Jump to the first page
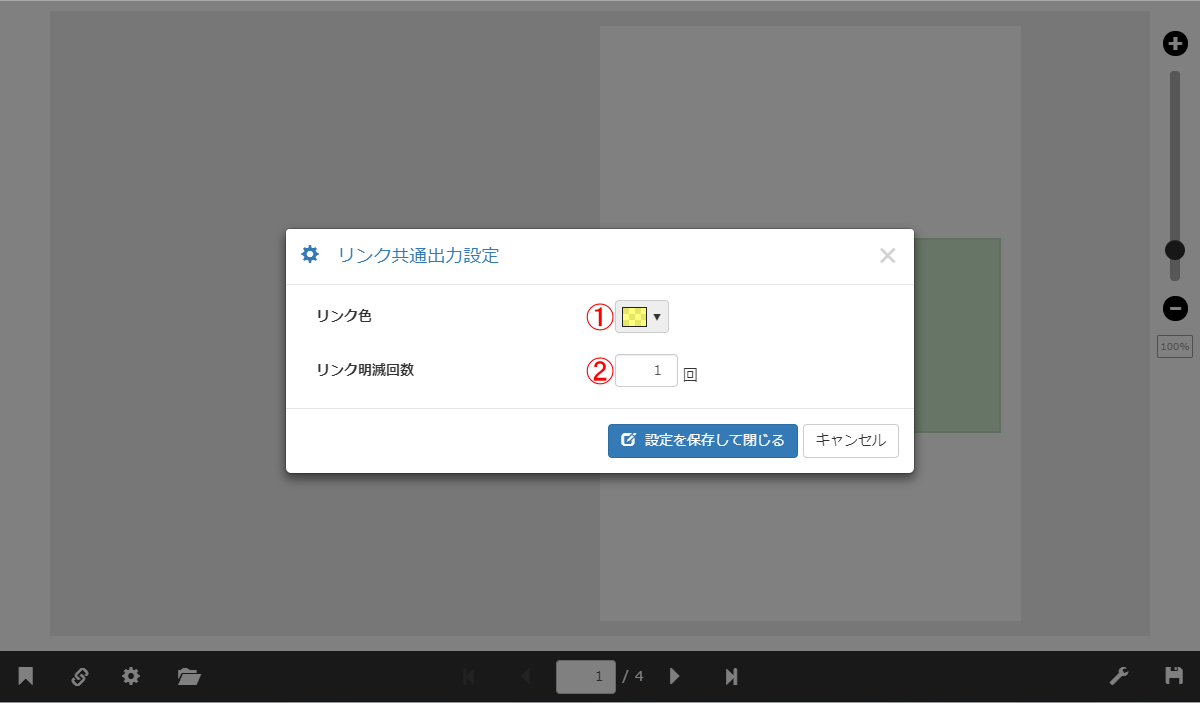1200x703 pixels. coord(468,677)
